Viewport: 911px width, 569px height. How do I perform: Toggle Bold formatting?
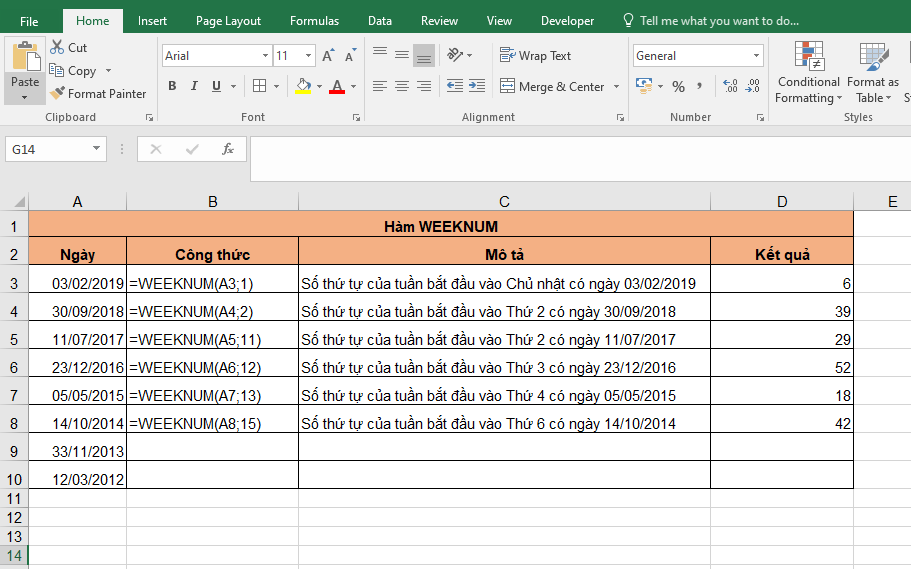(x=172, y=86)
